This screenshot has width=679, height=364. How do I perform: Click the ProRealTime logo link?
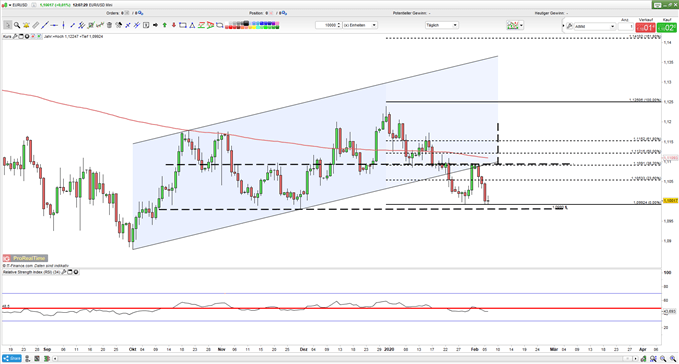coord(25,258)
